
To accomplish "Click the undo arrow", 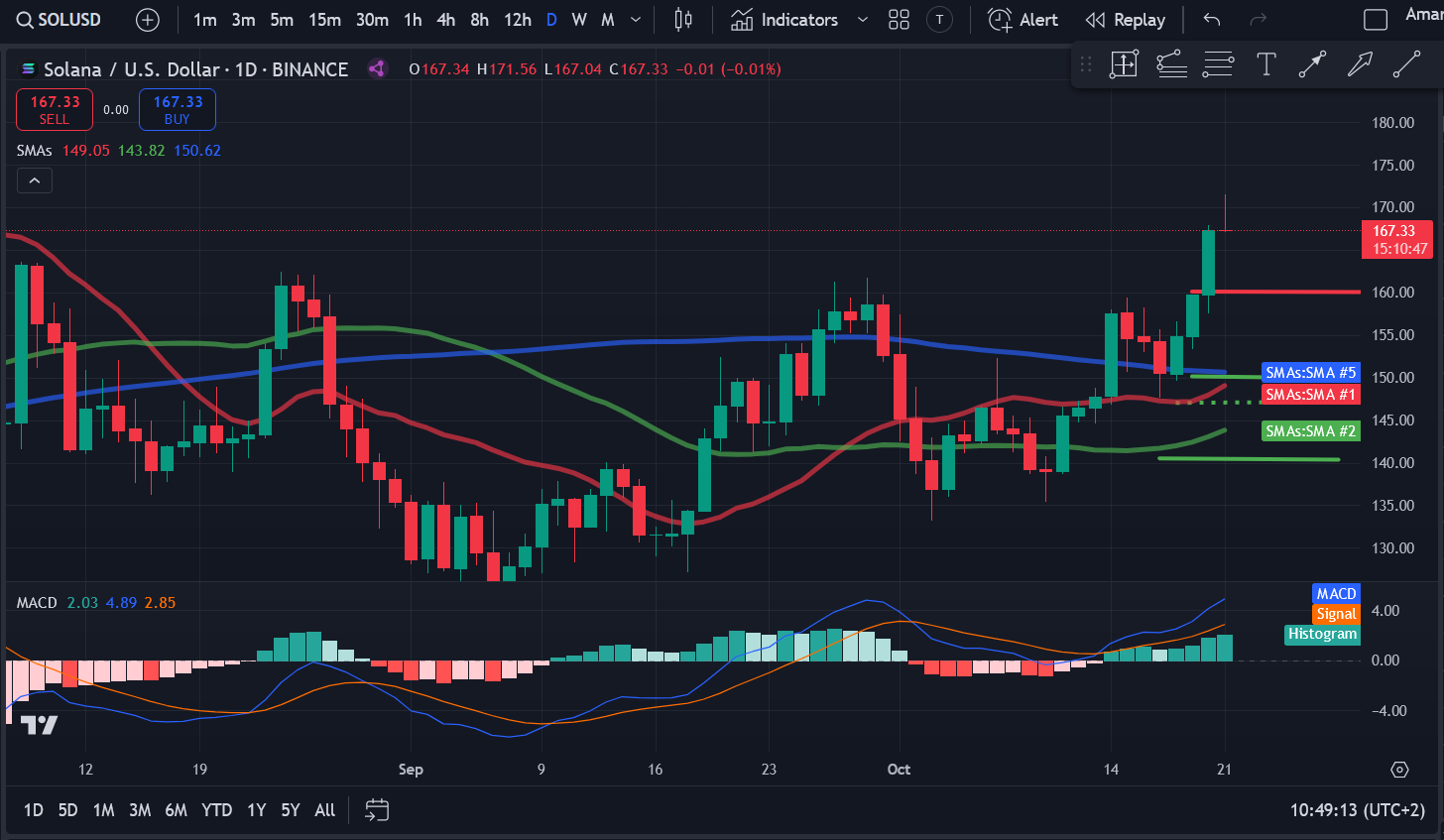I will (1212, 20).
